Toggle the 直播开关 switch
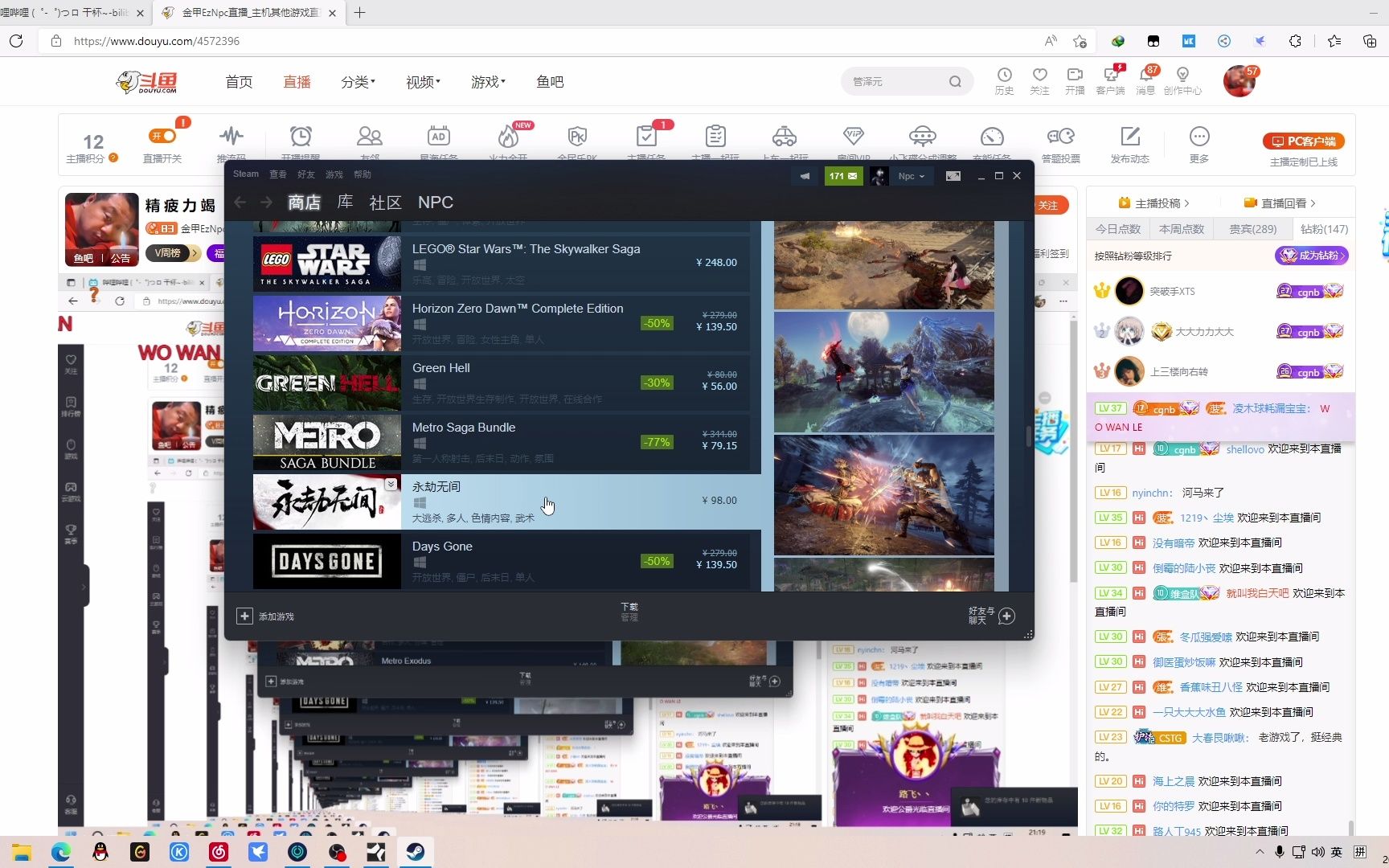The image size is (1389, 868). click(x=162, y=136)
